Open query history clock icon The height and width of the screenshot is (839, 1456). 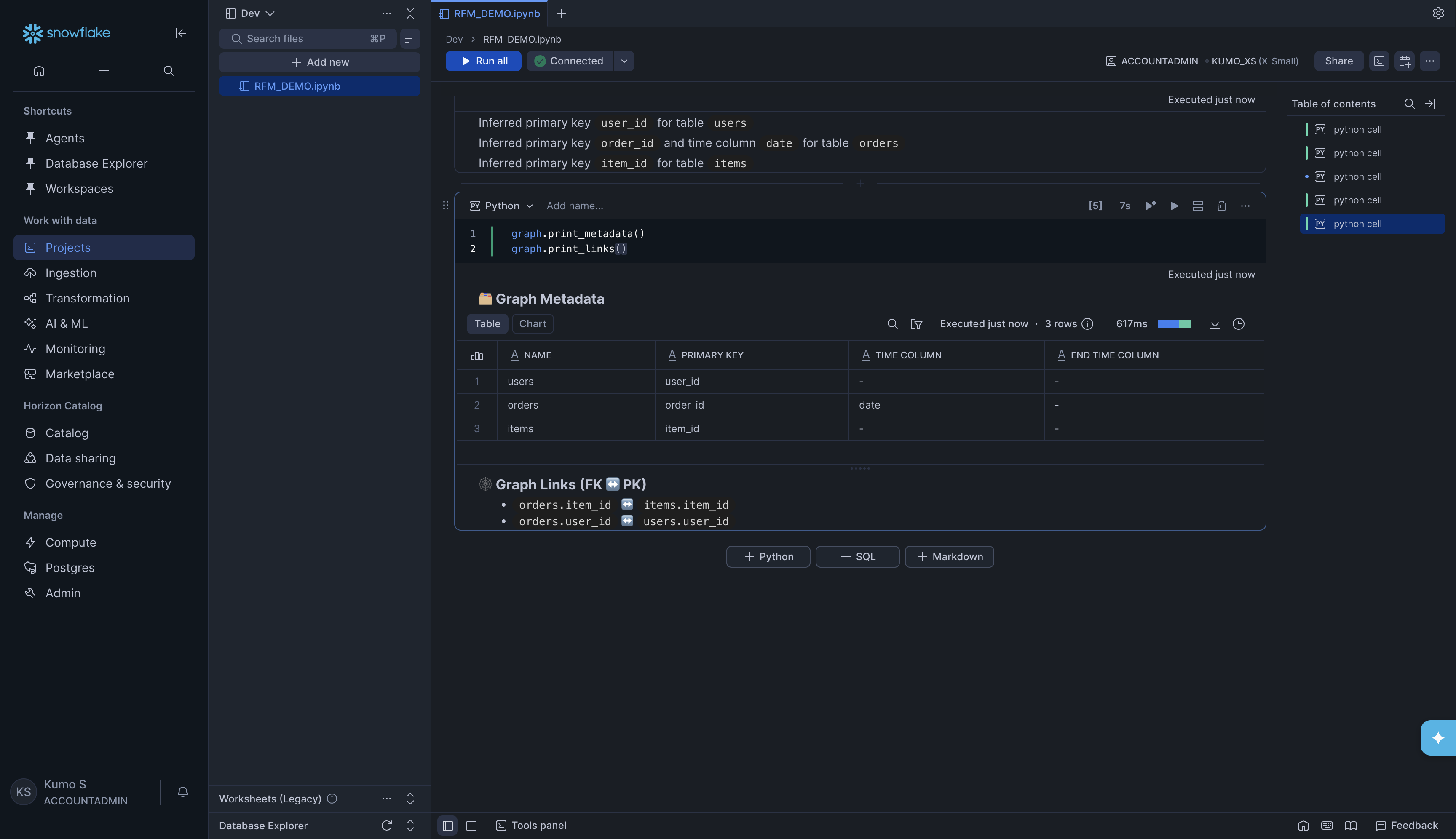pyautogui.click(x=1239, y=324)
